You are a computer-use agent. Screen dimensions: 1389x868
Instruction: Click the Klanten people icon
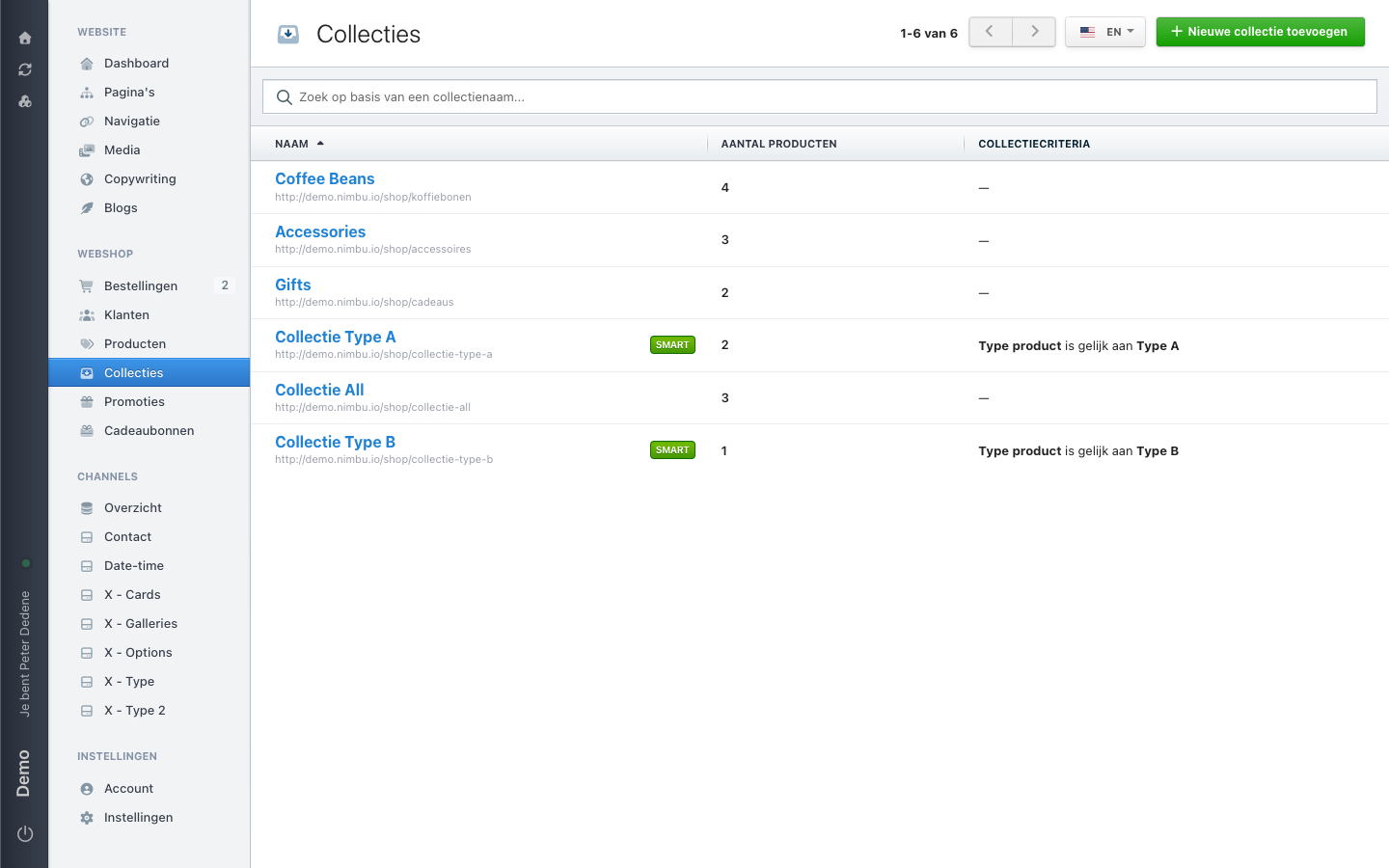(x=87, y=315)
